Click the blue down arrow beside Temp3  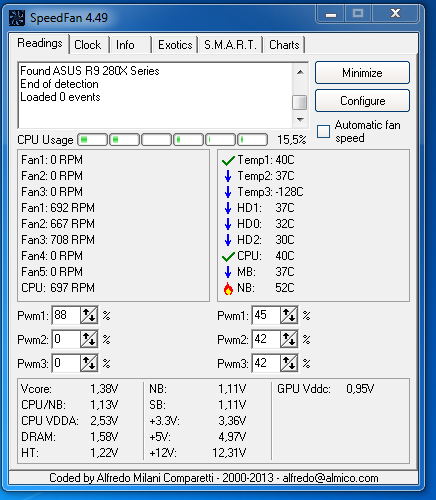pos(228,192)
